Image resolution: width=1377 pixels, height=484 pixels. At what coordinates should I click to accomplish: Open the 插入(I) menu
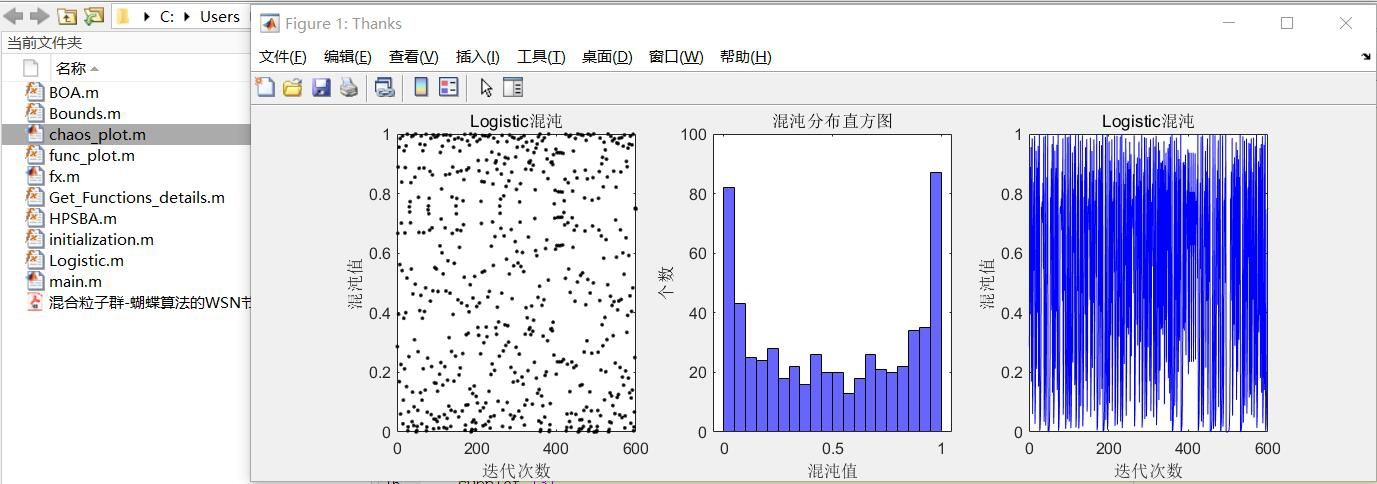pyautogui.click(x=478, y=57)
